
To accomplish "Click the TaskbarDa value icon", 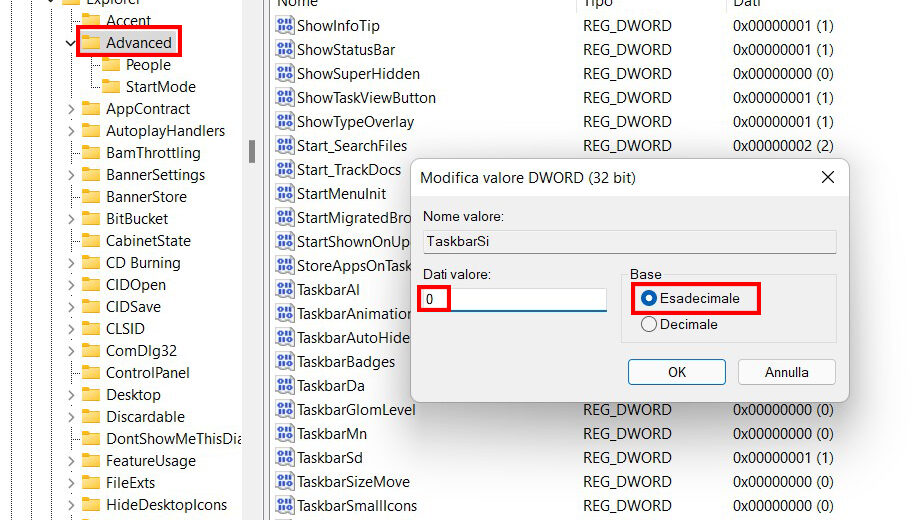I will coord(285,385).
